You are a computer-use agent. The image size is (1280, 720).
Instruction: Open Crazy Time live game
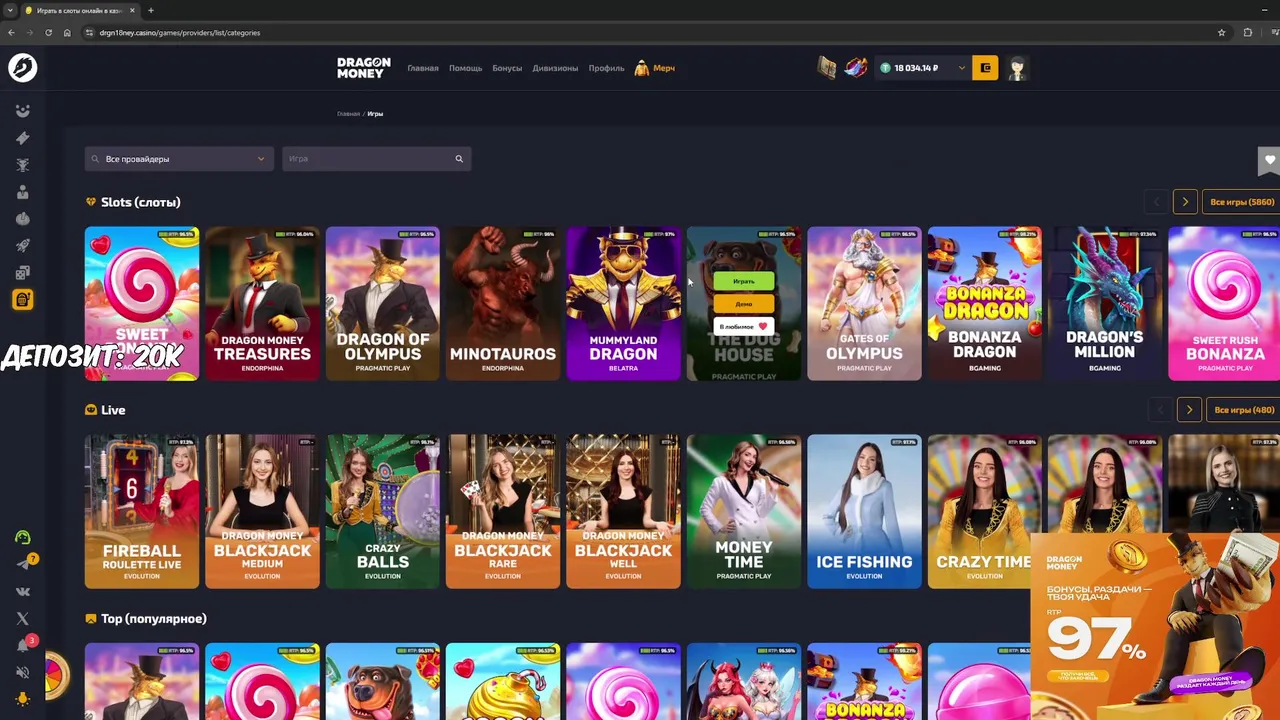pyautogui.click(x=984, y=512)
